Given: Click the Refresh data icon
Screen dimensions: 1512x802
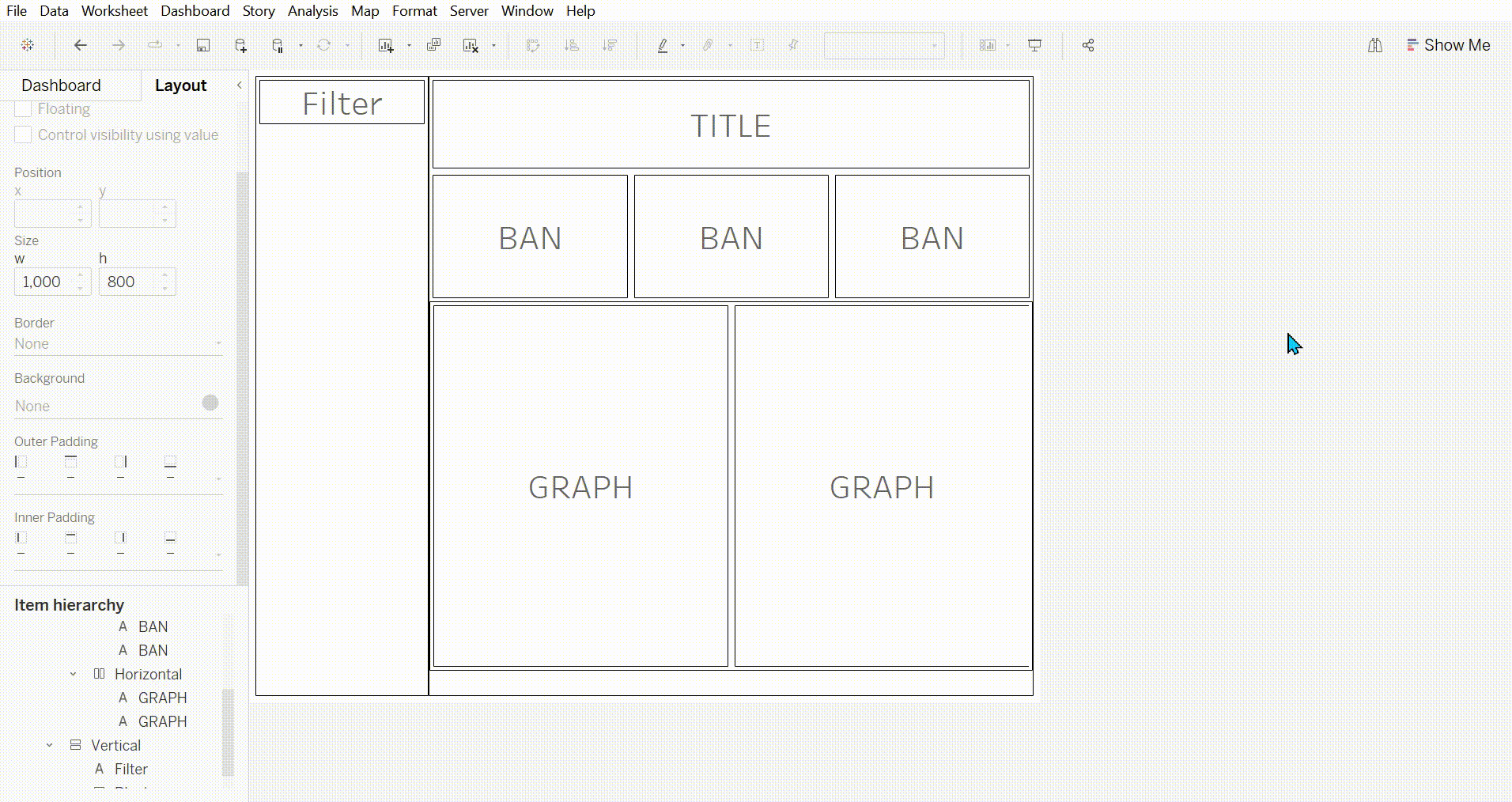Looking at the screenshot, I should point(323,45).
